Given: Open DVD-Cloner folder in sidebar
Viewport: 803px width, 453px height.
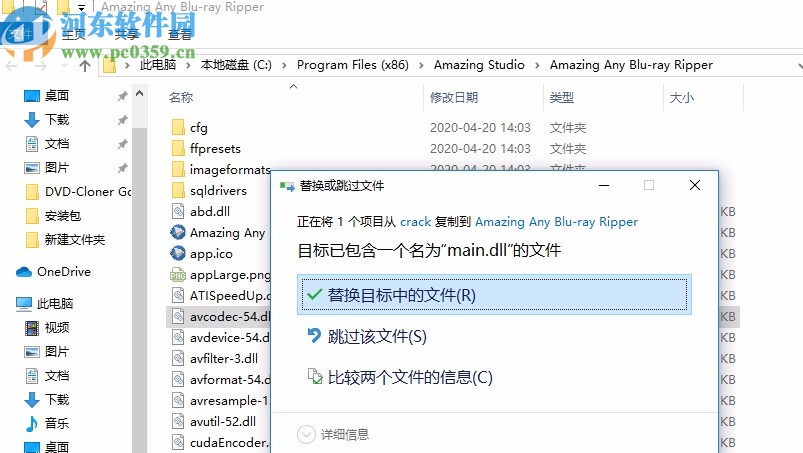Looking at the screenshot, I should [88, 191].
